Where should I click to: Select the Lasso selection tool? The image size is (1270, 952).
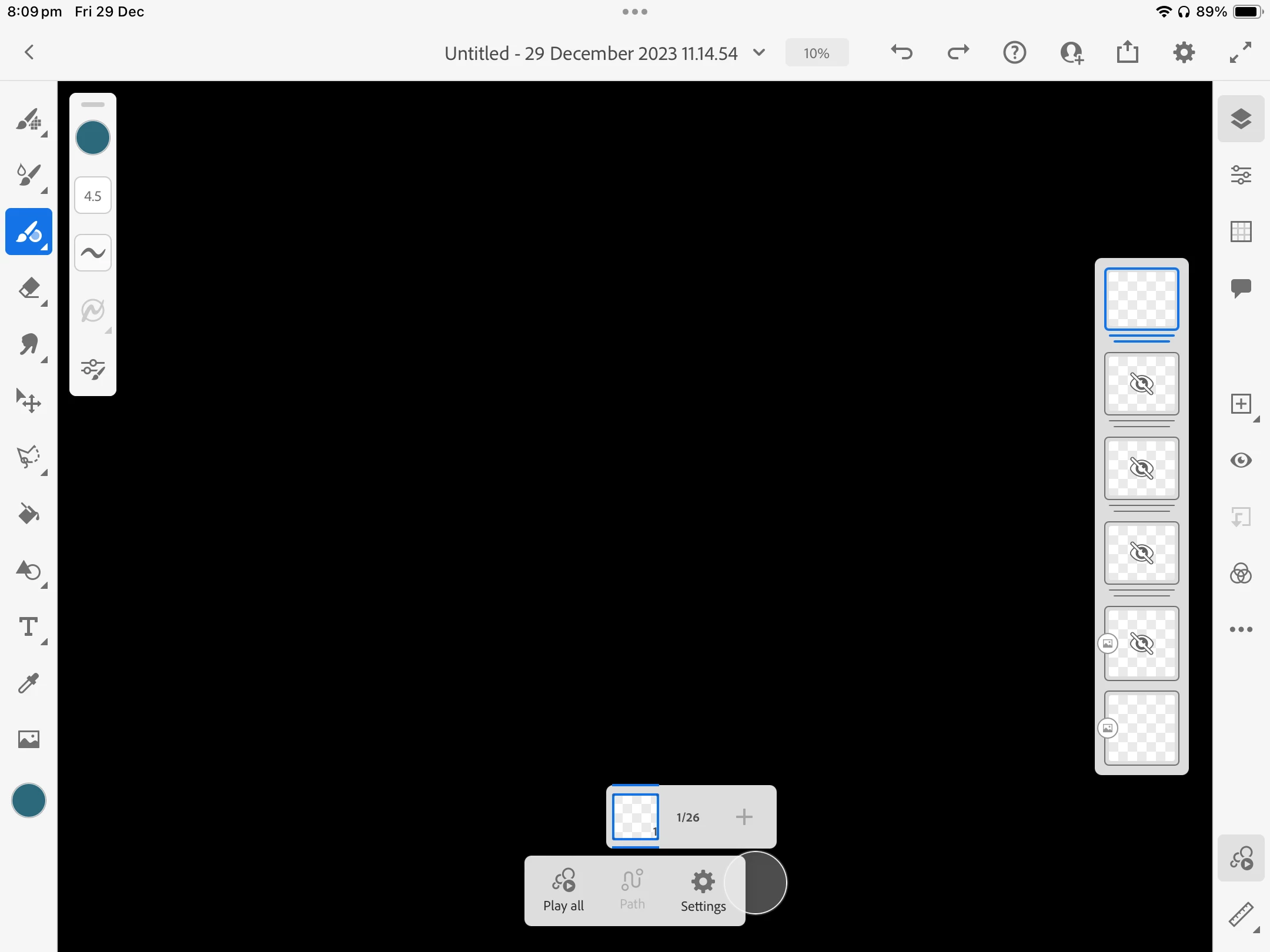pos(28,457)
